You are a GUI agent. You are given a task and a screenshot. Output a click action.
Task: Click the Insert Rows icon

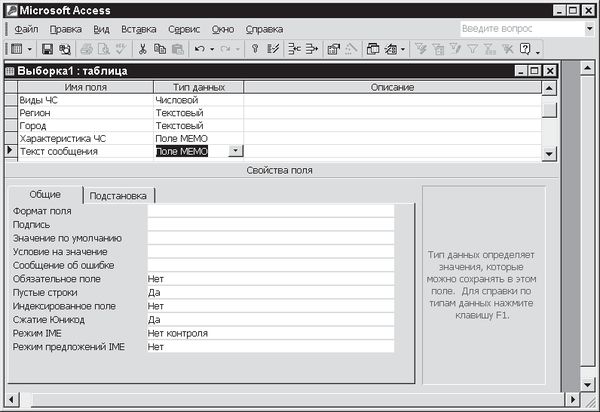tap(293, 48)
